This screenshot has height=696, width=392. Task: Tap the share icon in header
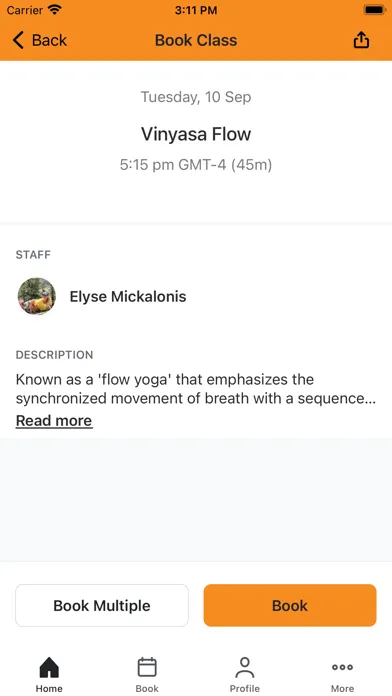pos(361,40)
